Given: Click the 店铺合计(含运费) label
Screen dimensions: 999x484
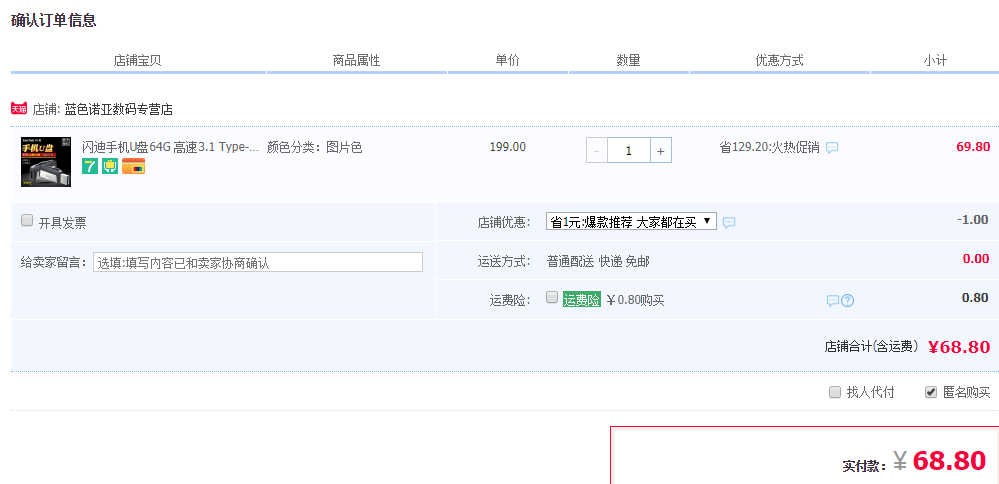Looking at the screenshot, I should 872,346.
